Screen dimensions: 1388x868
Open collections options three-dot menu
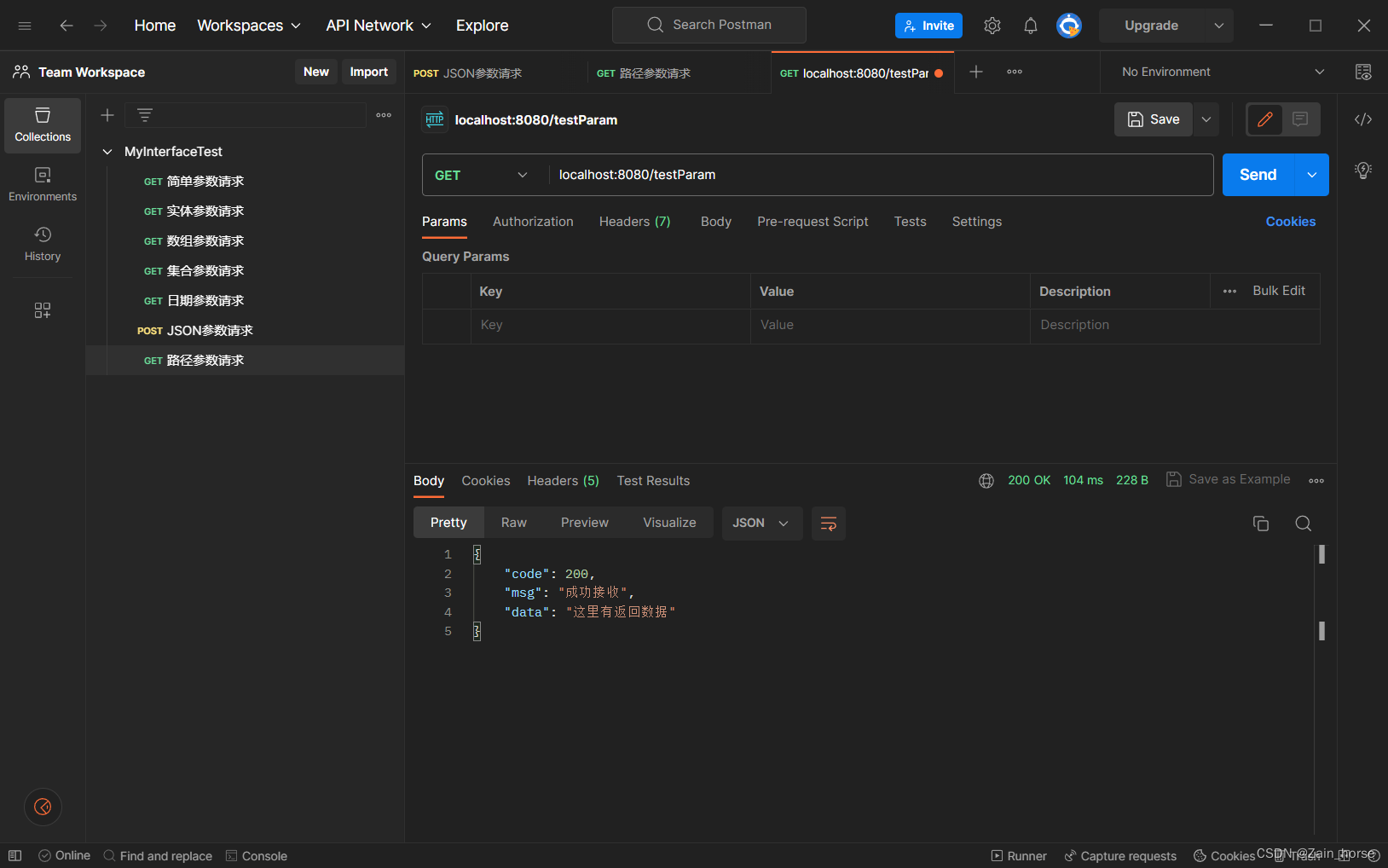point(384,115)
